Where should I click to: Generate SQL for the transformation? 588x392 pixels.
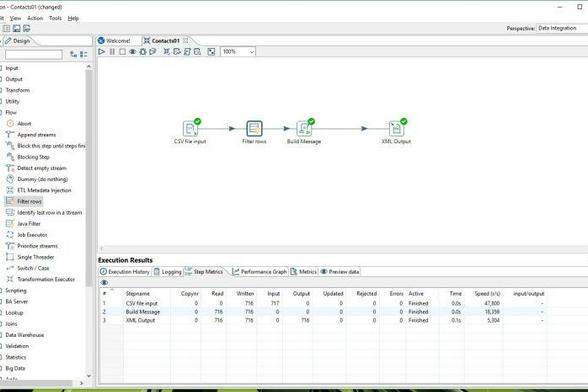click(187, 52)
